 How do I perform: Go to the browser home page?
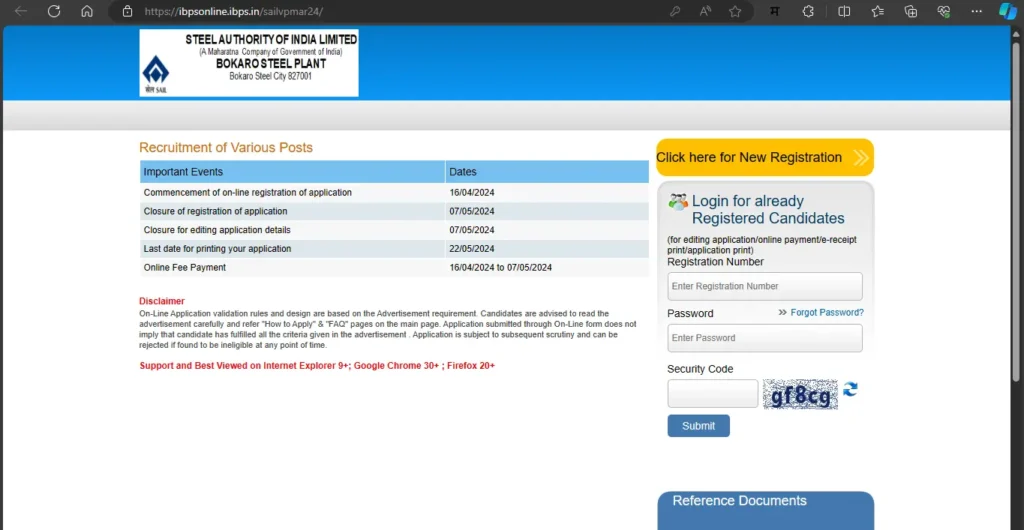87,12
